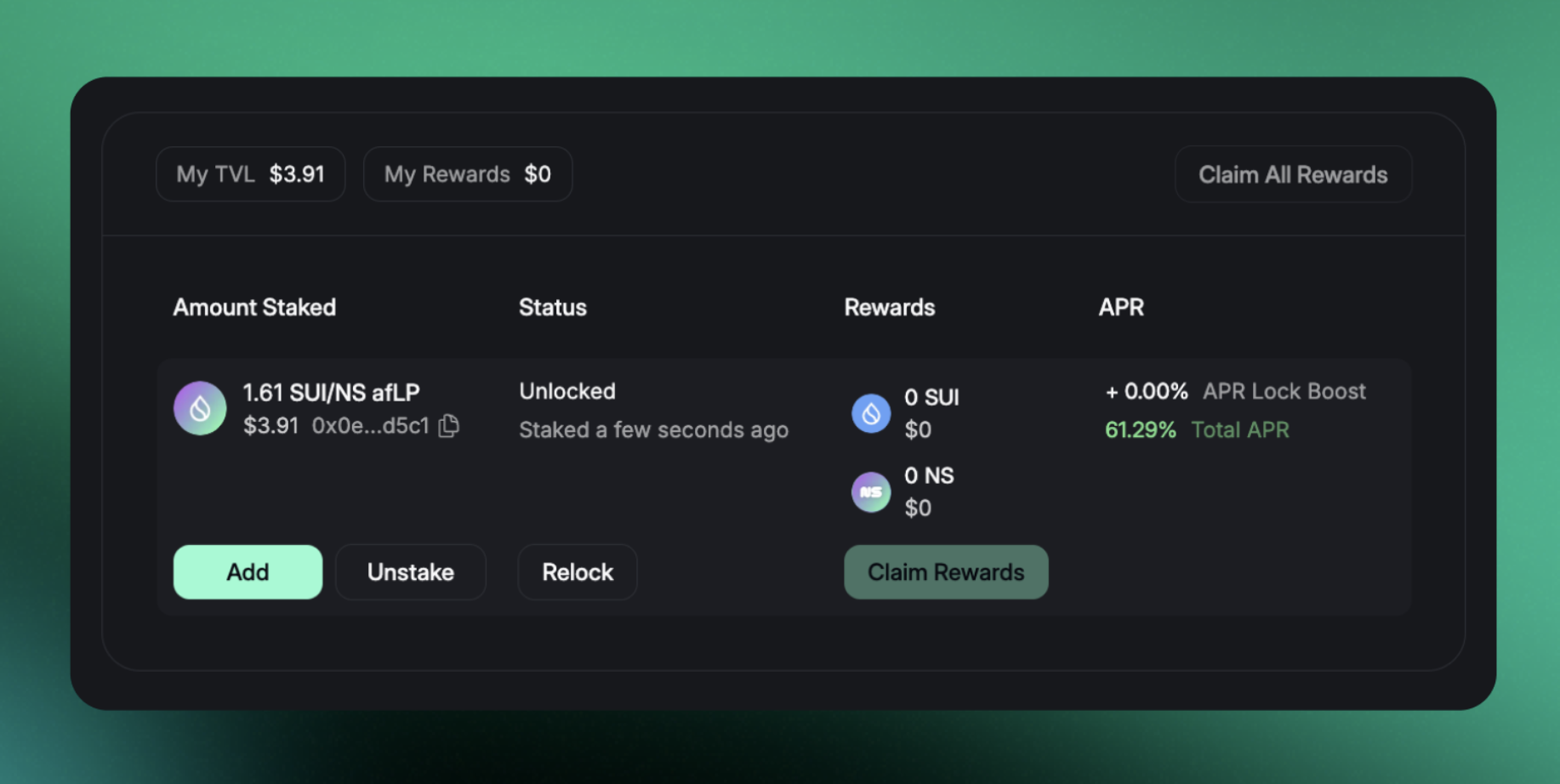Click the Unlocked status text
1560x784 pixels.
point(567,391)
